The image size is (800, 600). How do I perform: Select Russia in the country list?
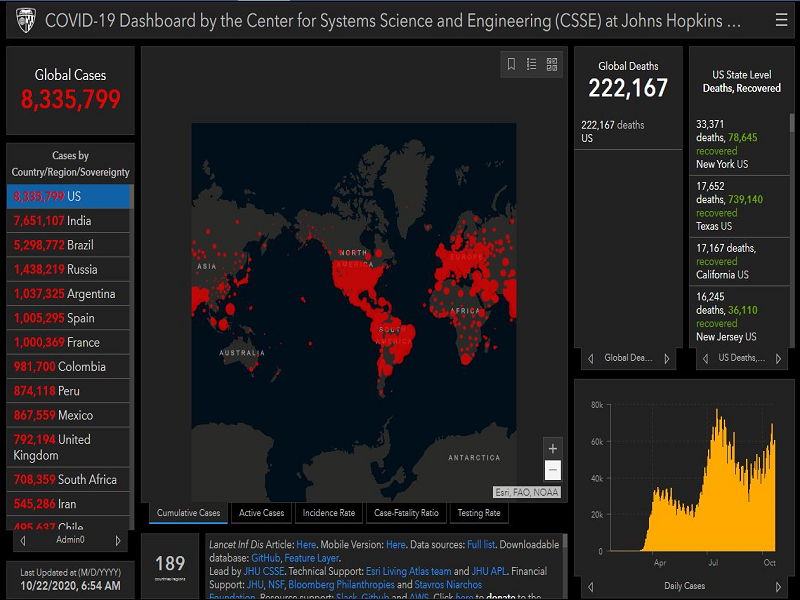point(68,269)
